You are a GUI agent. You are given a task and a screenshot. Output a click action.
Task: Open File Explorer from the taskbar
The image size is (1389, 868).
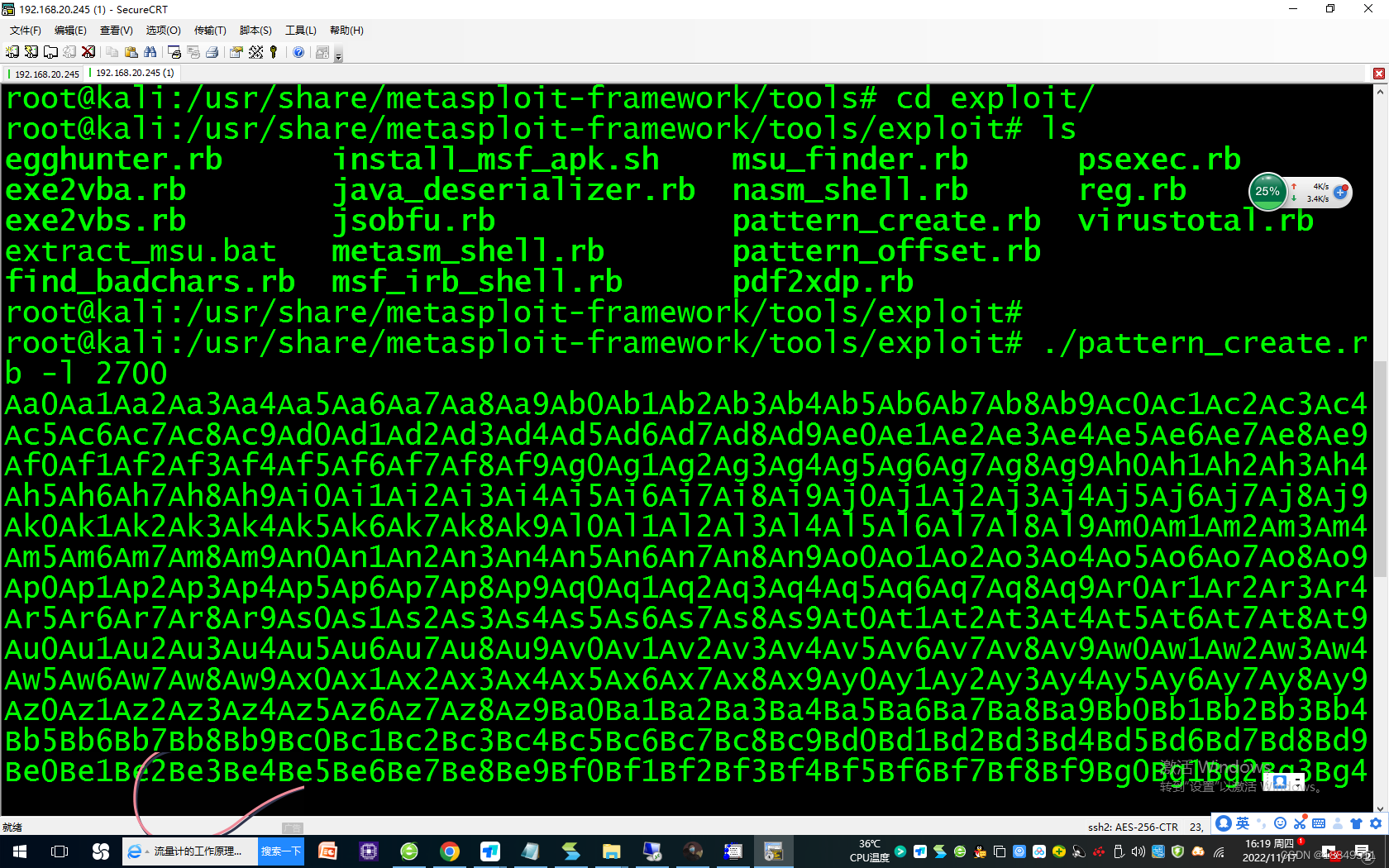coord(612,851)
